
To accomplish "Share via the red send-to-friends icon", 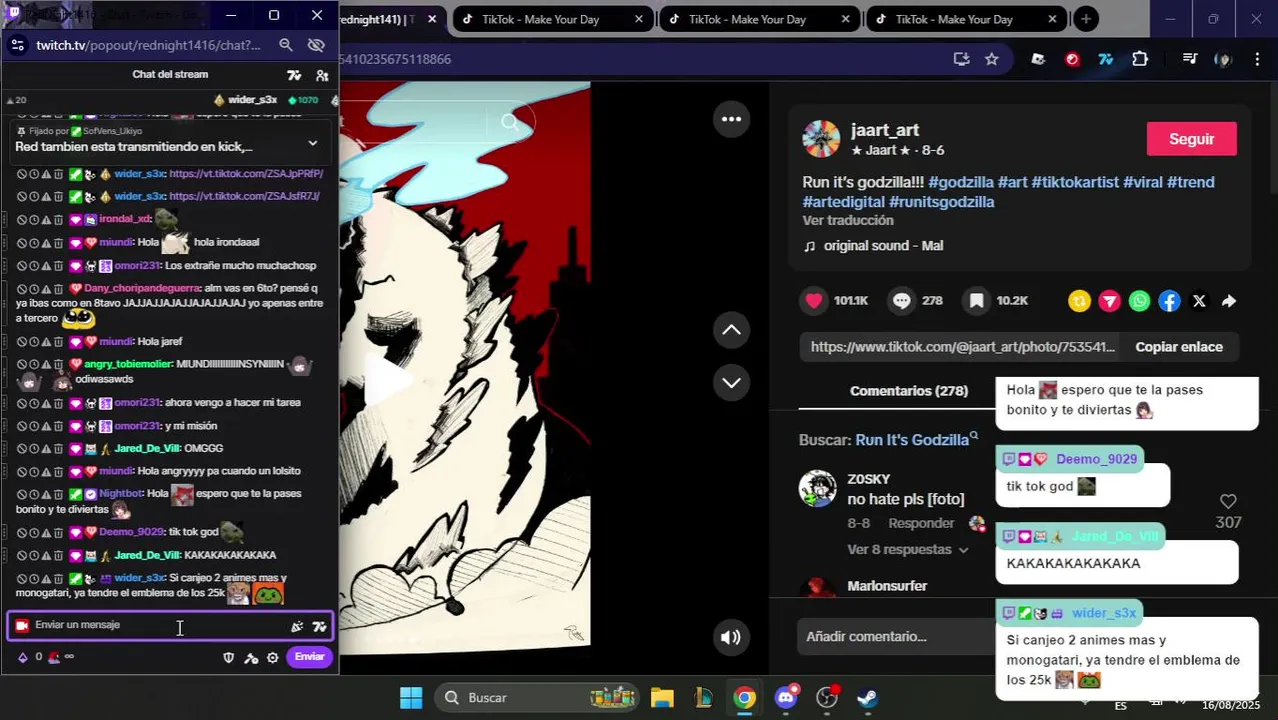I will 1109,300.
